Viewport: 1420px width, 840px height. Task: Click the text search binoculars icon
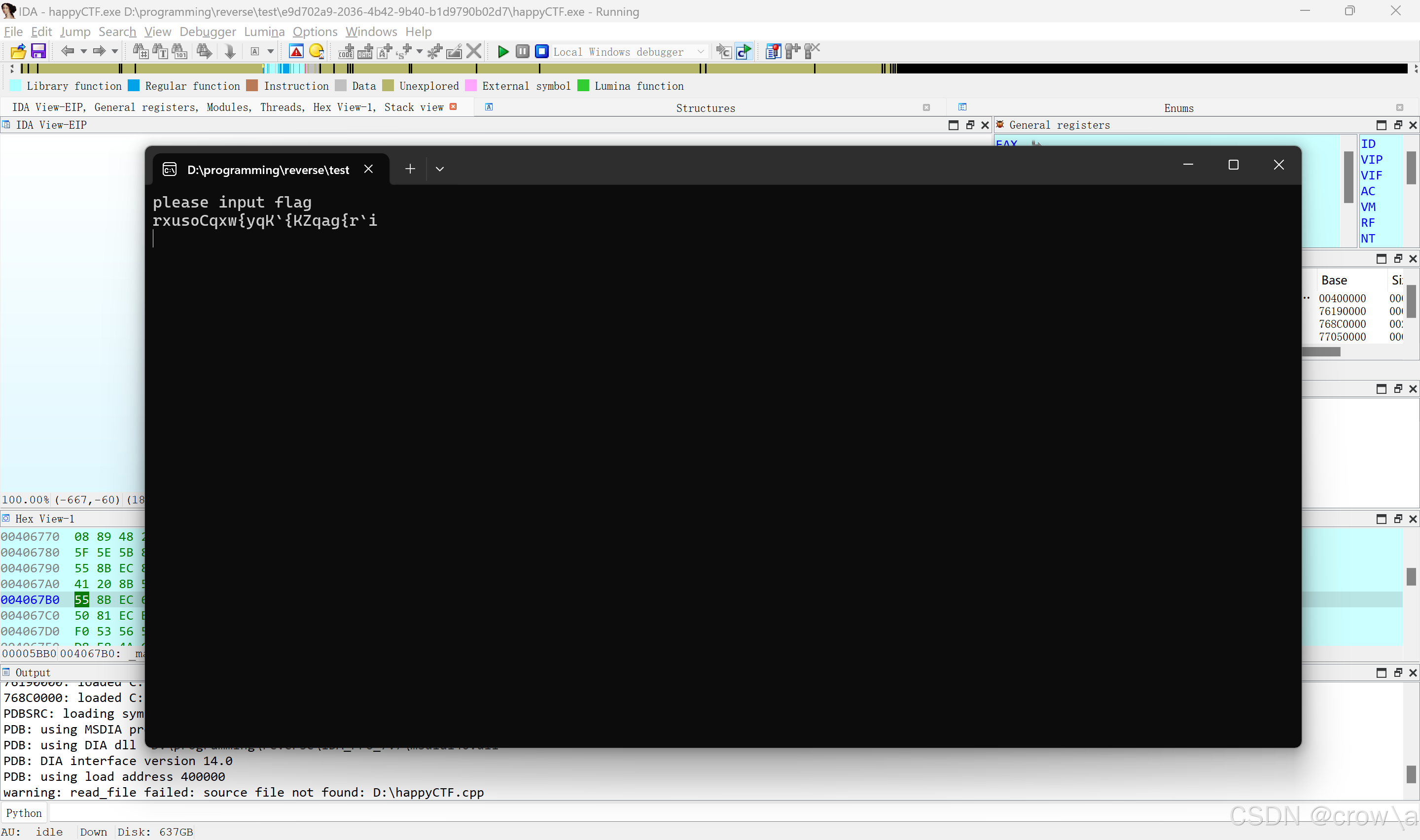(x=160, y=51)
